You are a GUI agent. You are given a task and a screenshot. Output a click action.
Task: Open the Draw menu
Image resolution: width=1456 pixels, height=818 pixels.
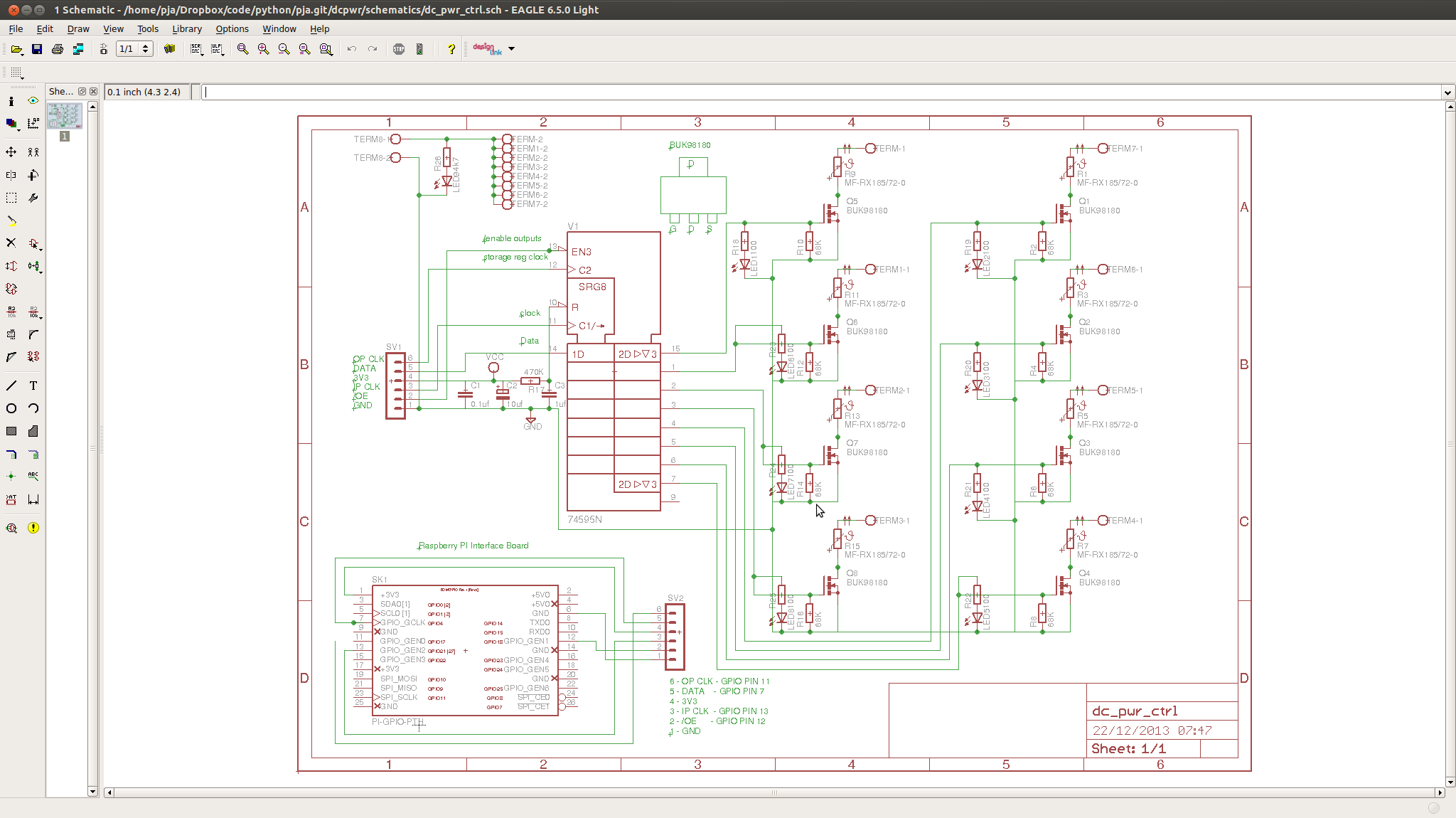pos(78,29)
